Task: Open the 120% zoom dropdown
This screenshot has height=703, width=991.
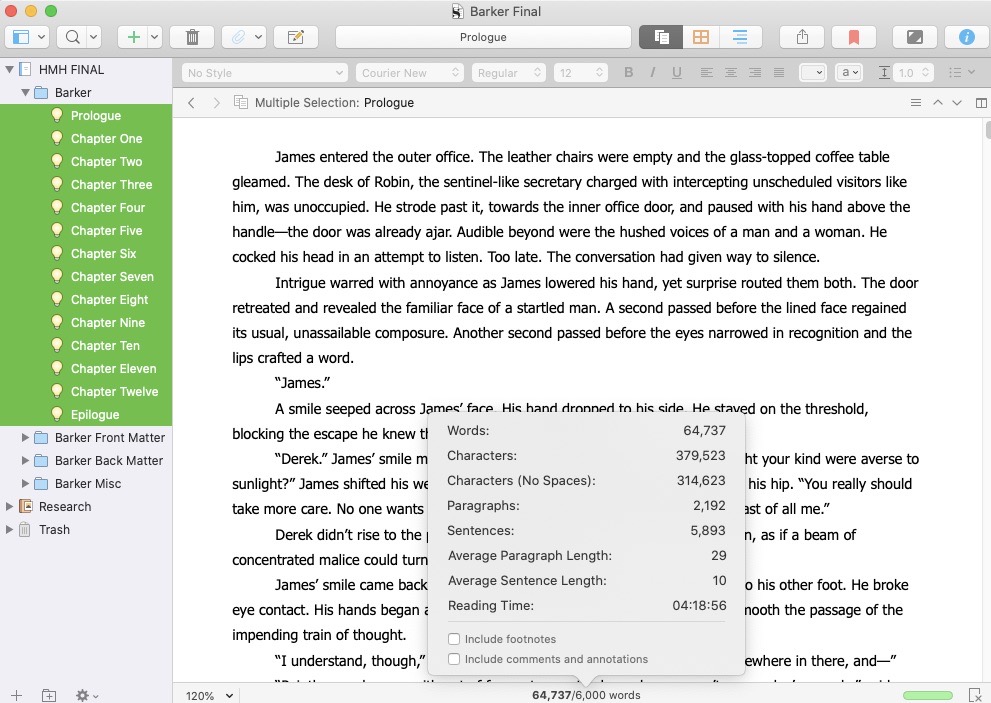Action: 209,695
